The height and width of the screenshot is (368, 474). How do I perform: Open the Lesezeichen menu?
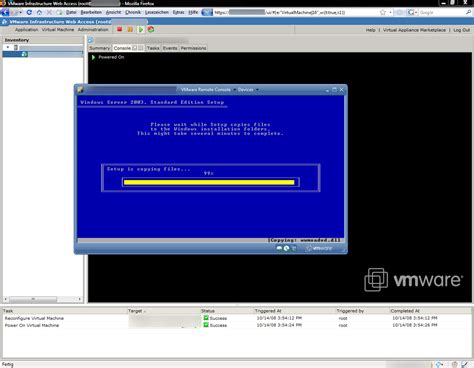[x=157, y=12]
